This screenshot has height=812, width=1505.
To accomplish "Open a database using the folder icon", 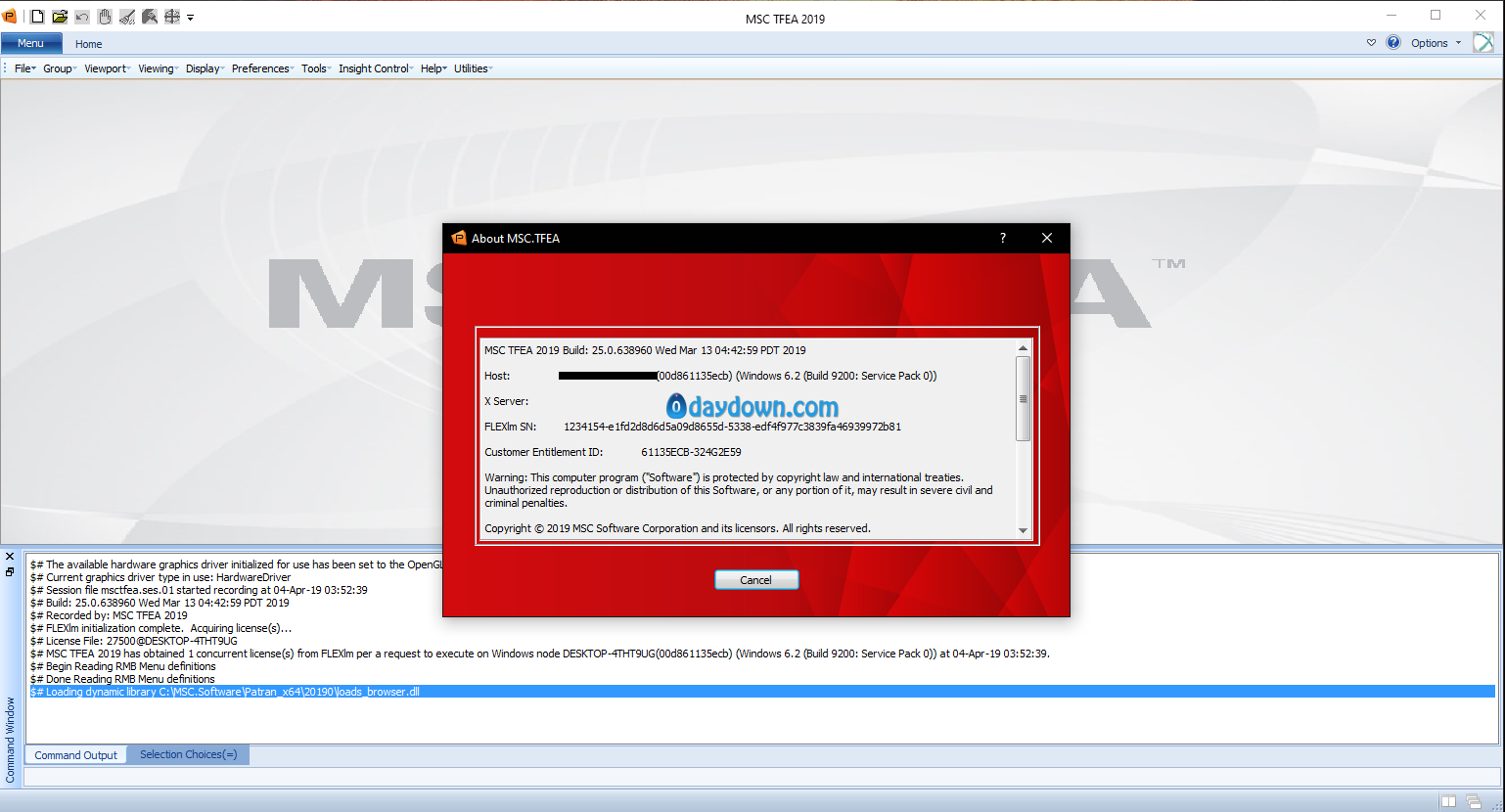I will [60, 17].
